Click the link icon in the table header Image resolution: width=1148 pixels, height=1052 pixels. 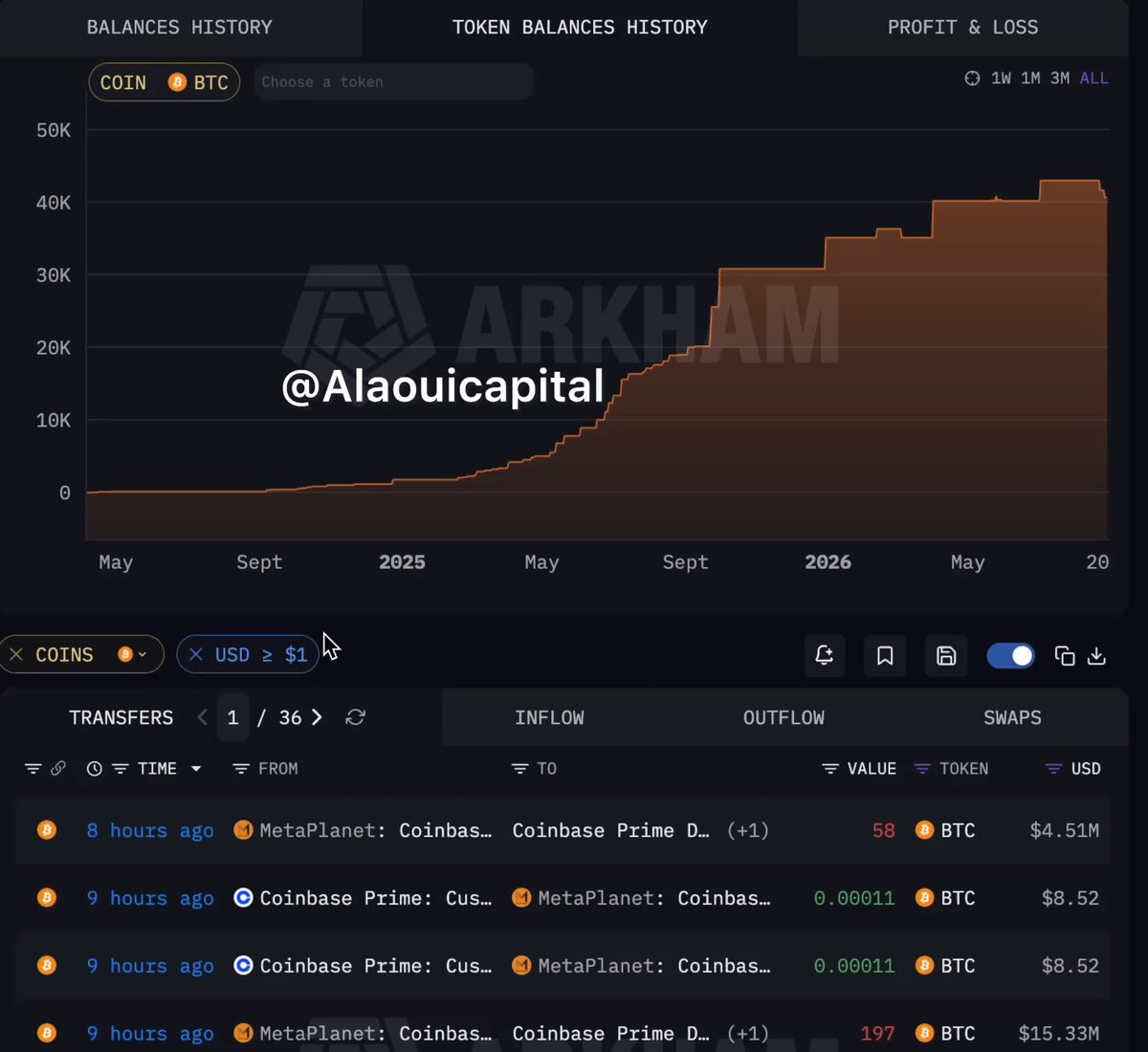[x=58, y=768]
